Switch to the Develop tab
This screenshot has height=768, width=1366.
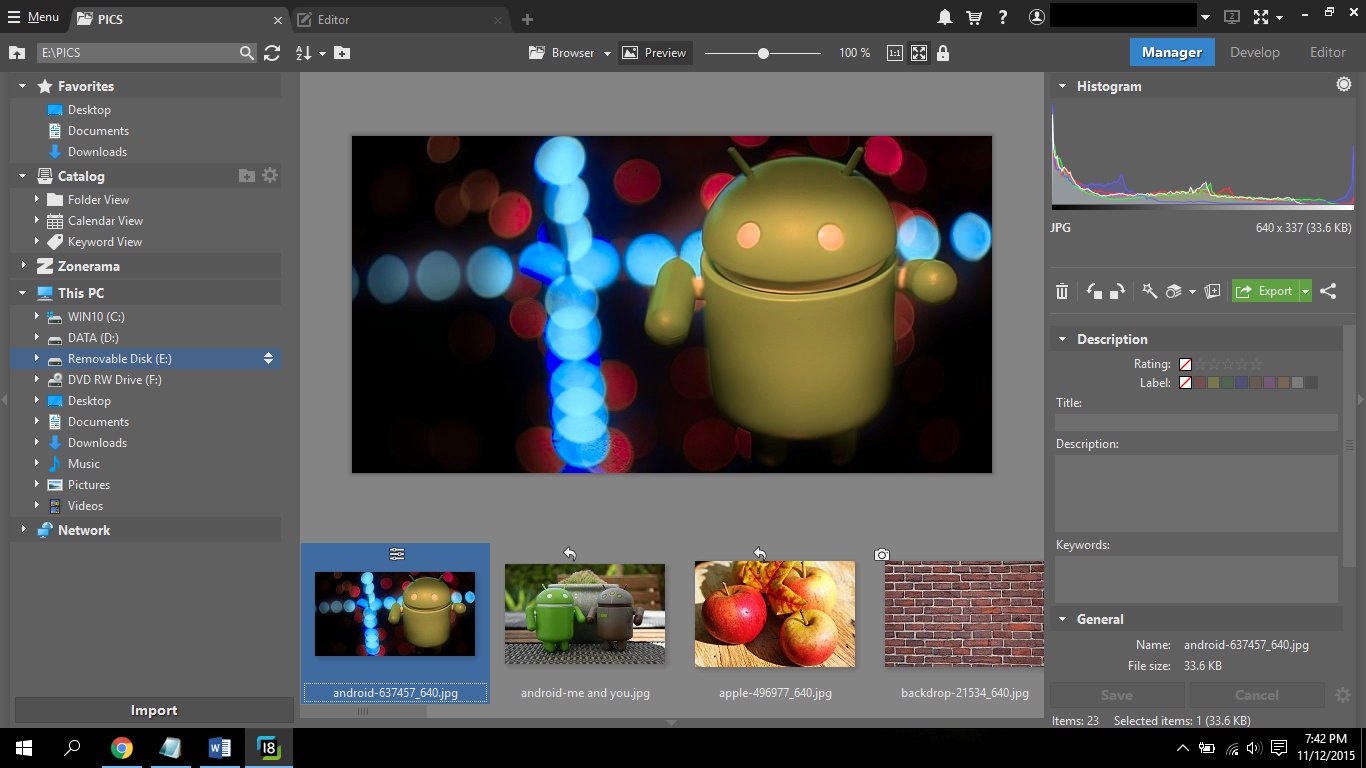(1255, 52)
